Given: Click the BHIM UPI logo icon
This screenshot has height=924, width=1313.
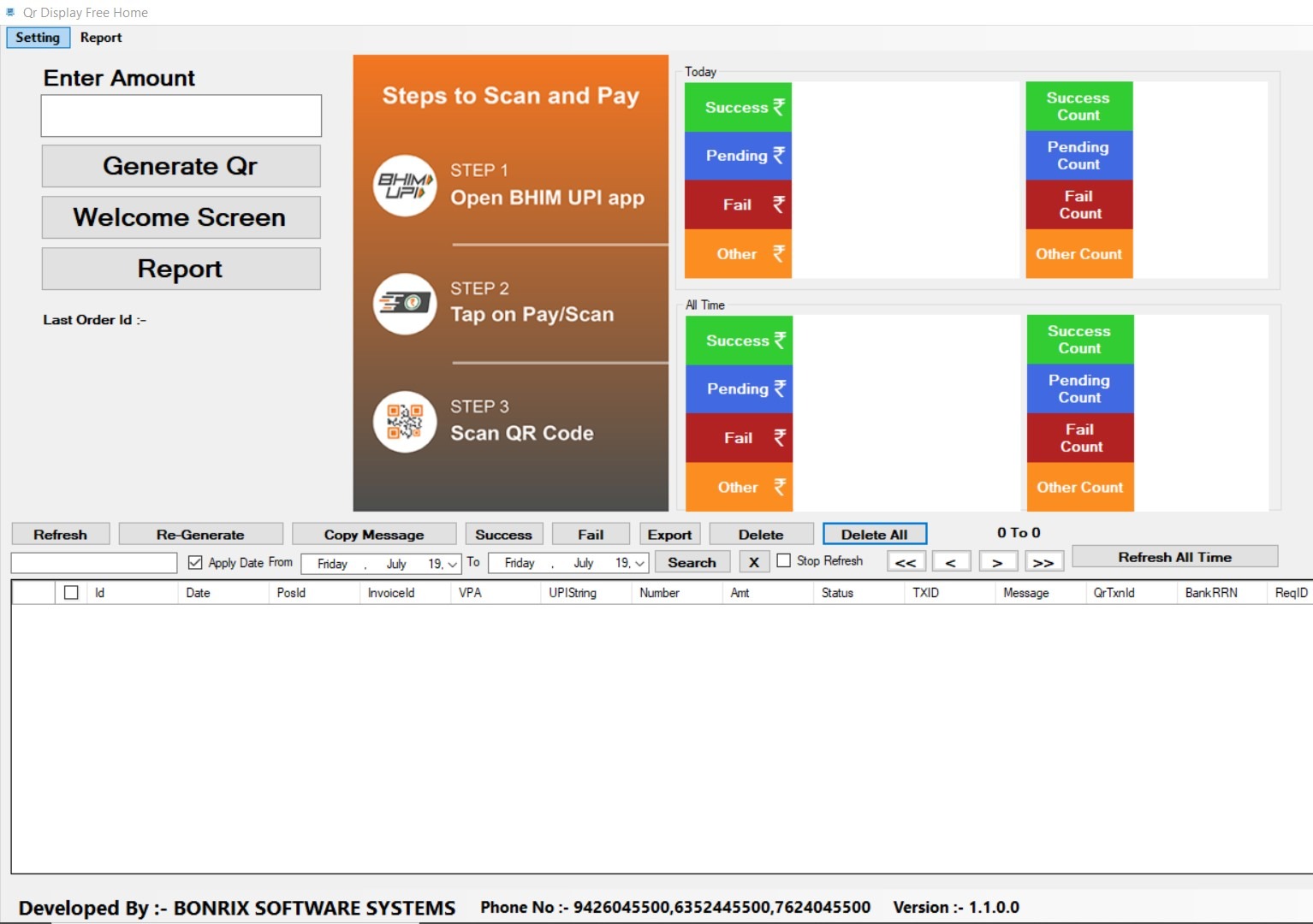Looking at the screenshot, I should point(405,185).
